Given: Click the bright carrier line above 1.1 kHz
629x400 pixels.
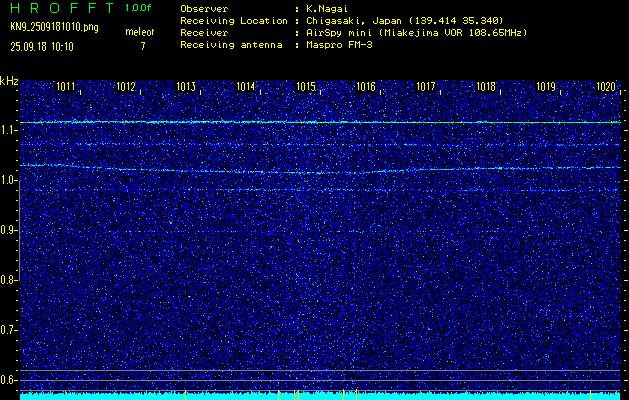Looking at the screenshot, I should pyautogui.click(x=320, y=122).
